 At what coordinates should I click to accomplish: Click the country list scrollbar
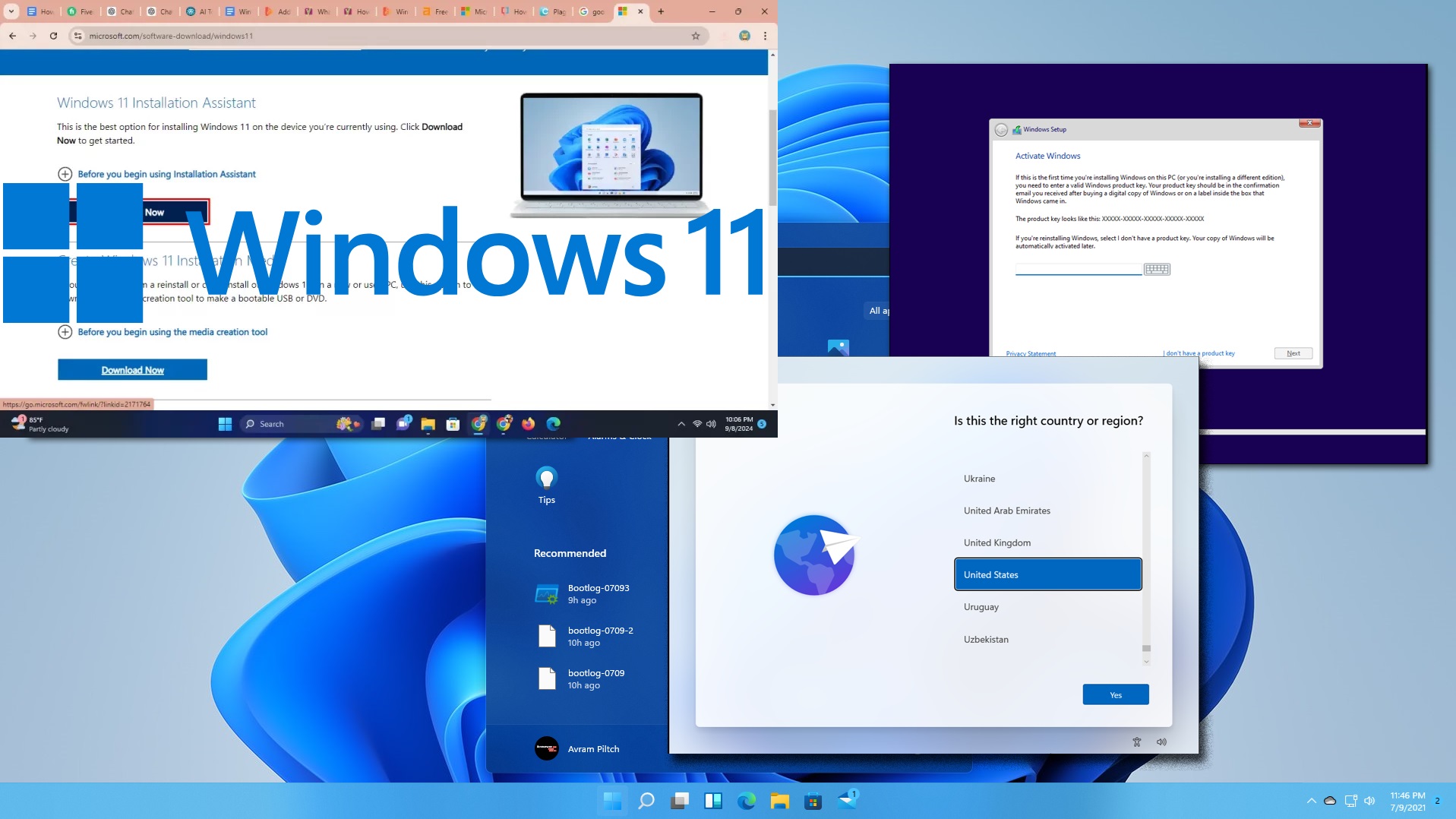point(1145,650)
